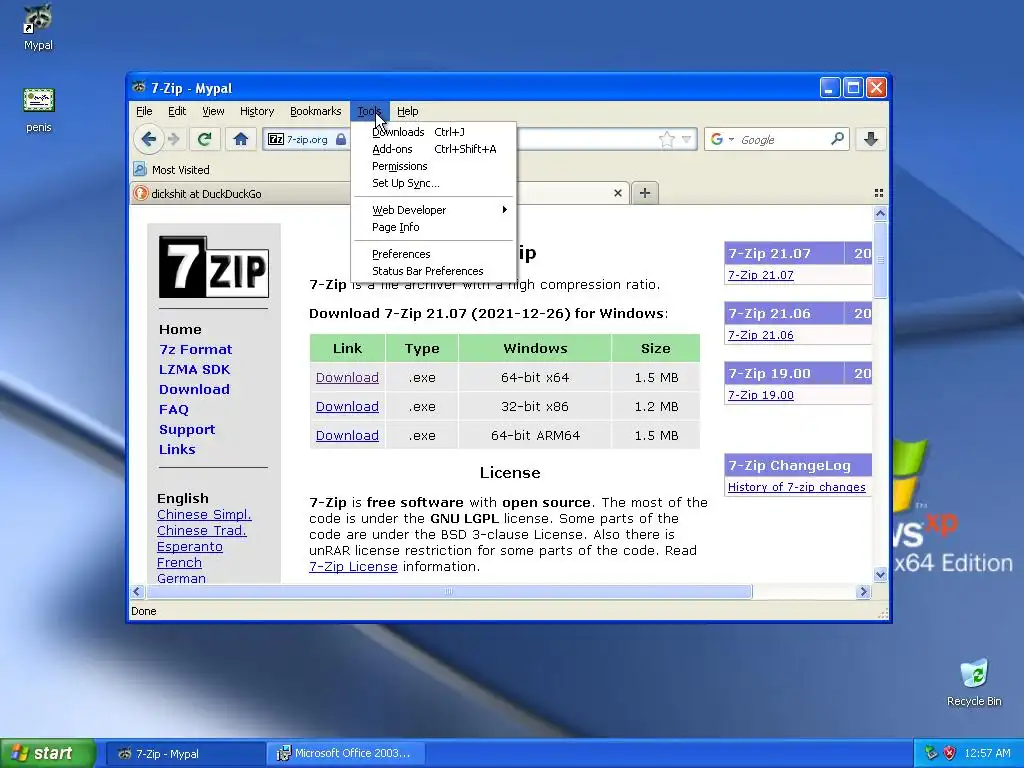
Task: Open the LZMA SDK sidebar link
Action: (x=194, y=369)
